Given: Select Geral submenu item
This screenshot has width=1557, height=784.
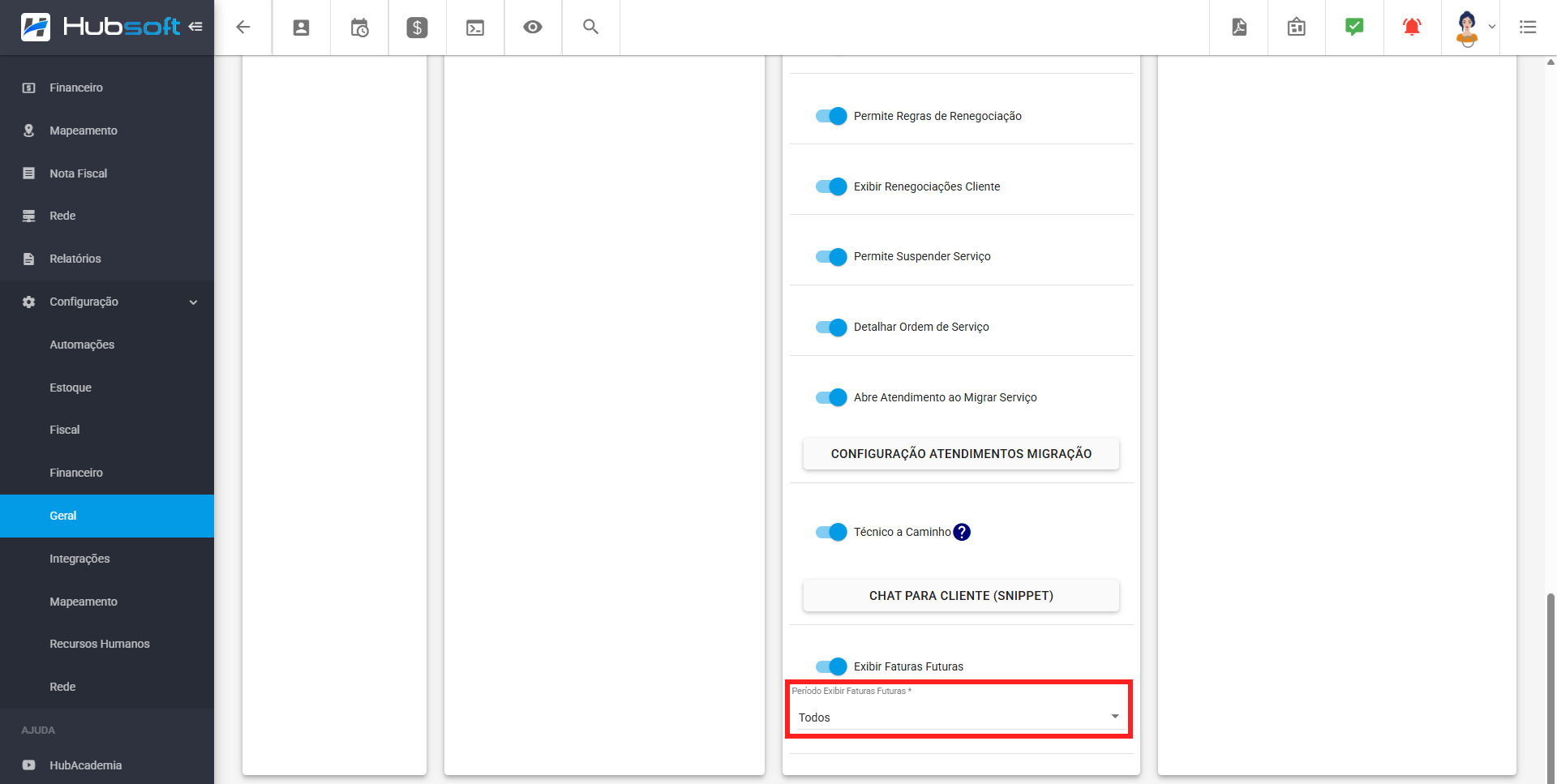Looking at the screenshot, I should pyautogui.click(x=107, y=516).
